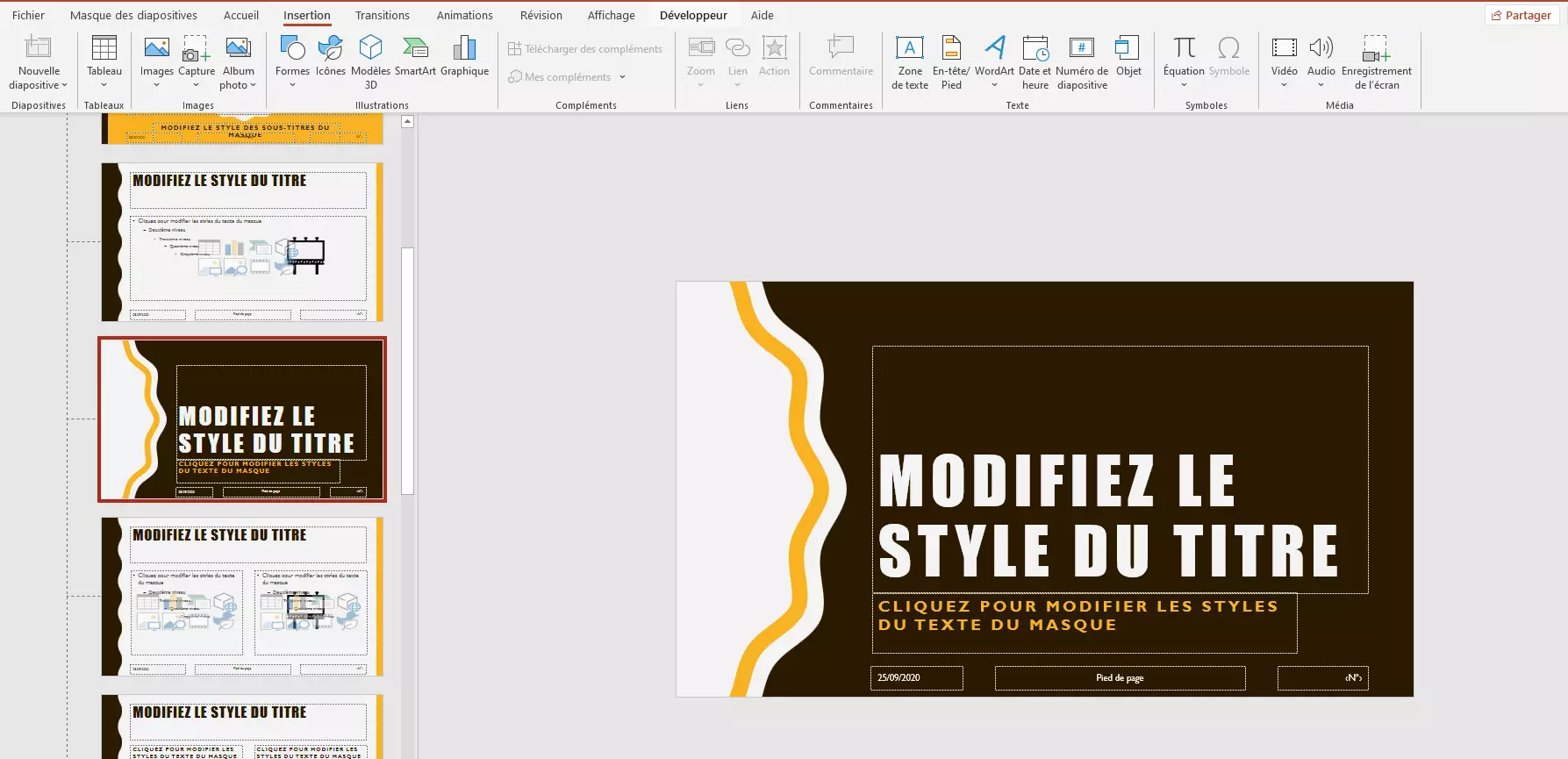Select the selected dark title layout thumbnail
This screenshot has width=1568, height=759.
coord(242,419)
